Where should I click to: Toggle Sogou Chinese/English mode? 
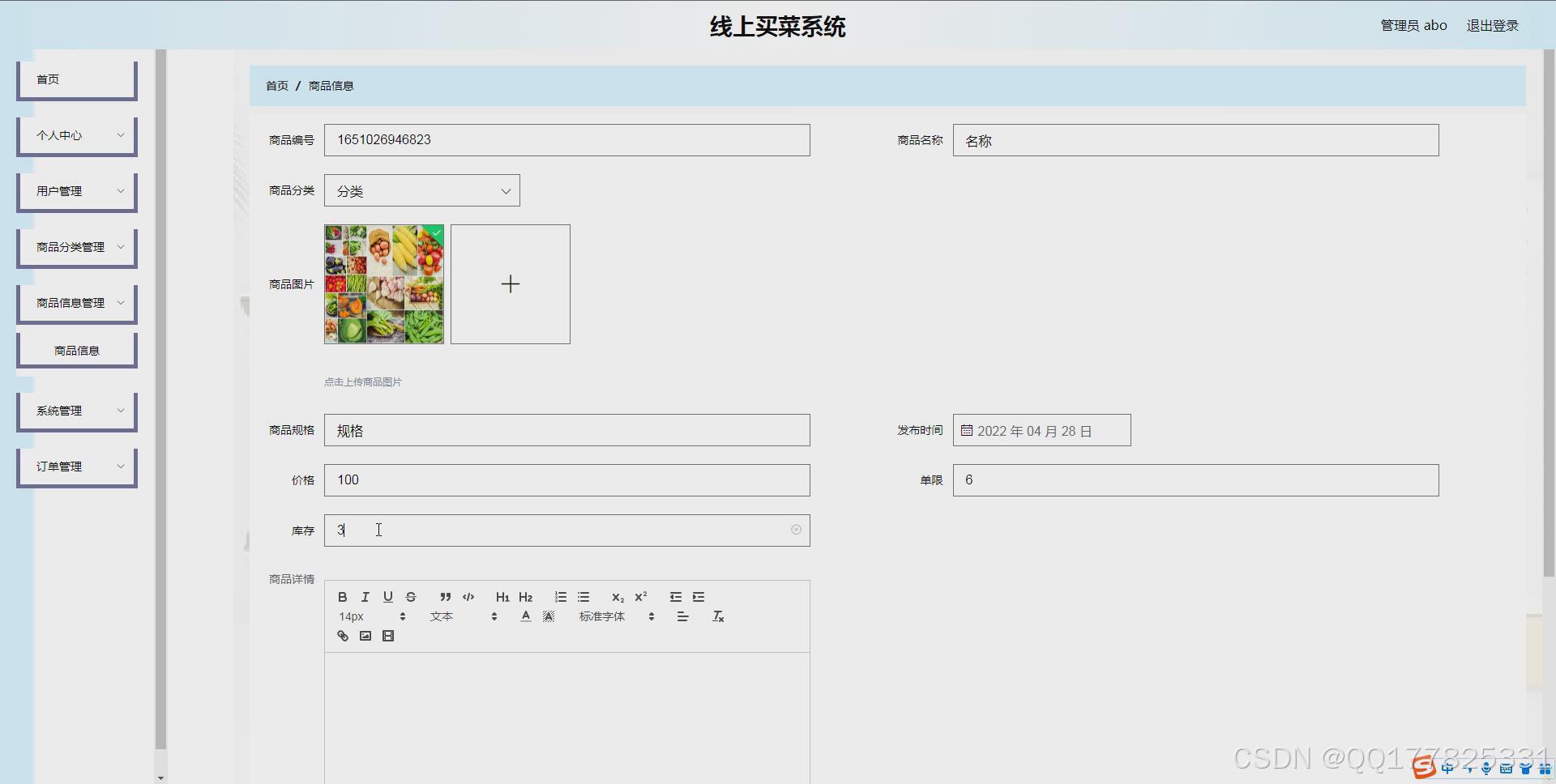point(1447,768)
